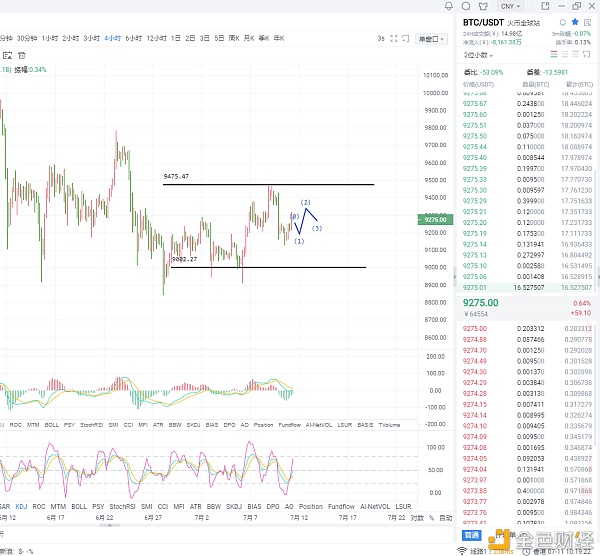
Task: Select the drawing tools icon above the chart
Action: click(x=7, y=55)
